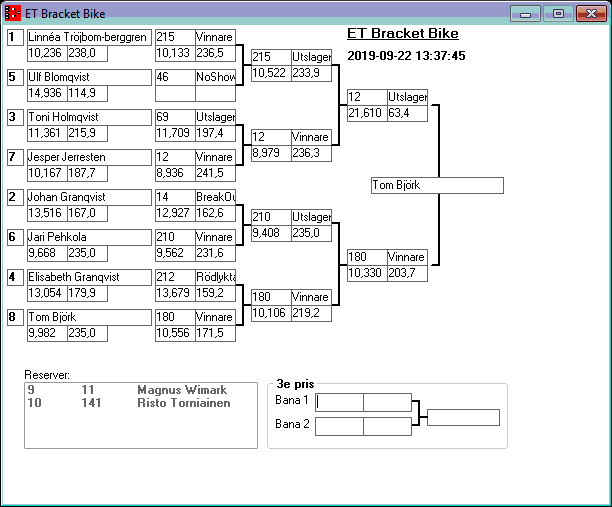This screenshot has width=612, height=507.
Task: Click the first Bana 2 field under 3e pris
Action: click(340, 426)
